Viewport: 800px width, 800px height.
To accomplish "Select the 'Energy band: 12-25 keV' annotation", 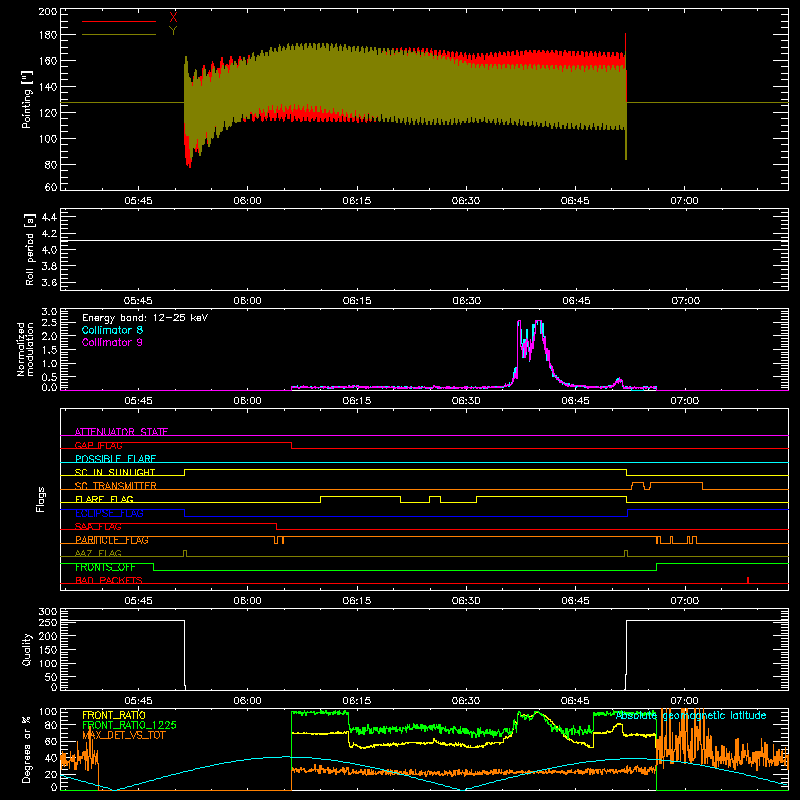I will 145,318.
